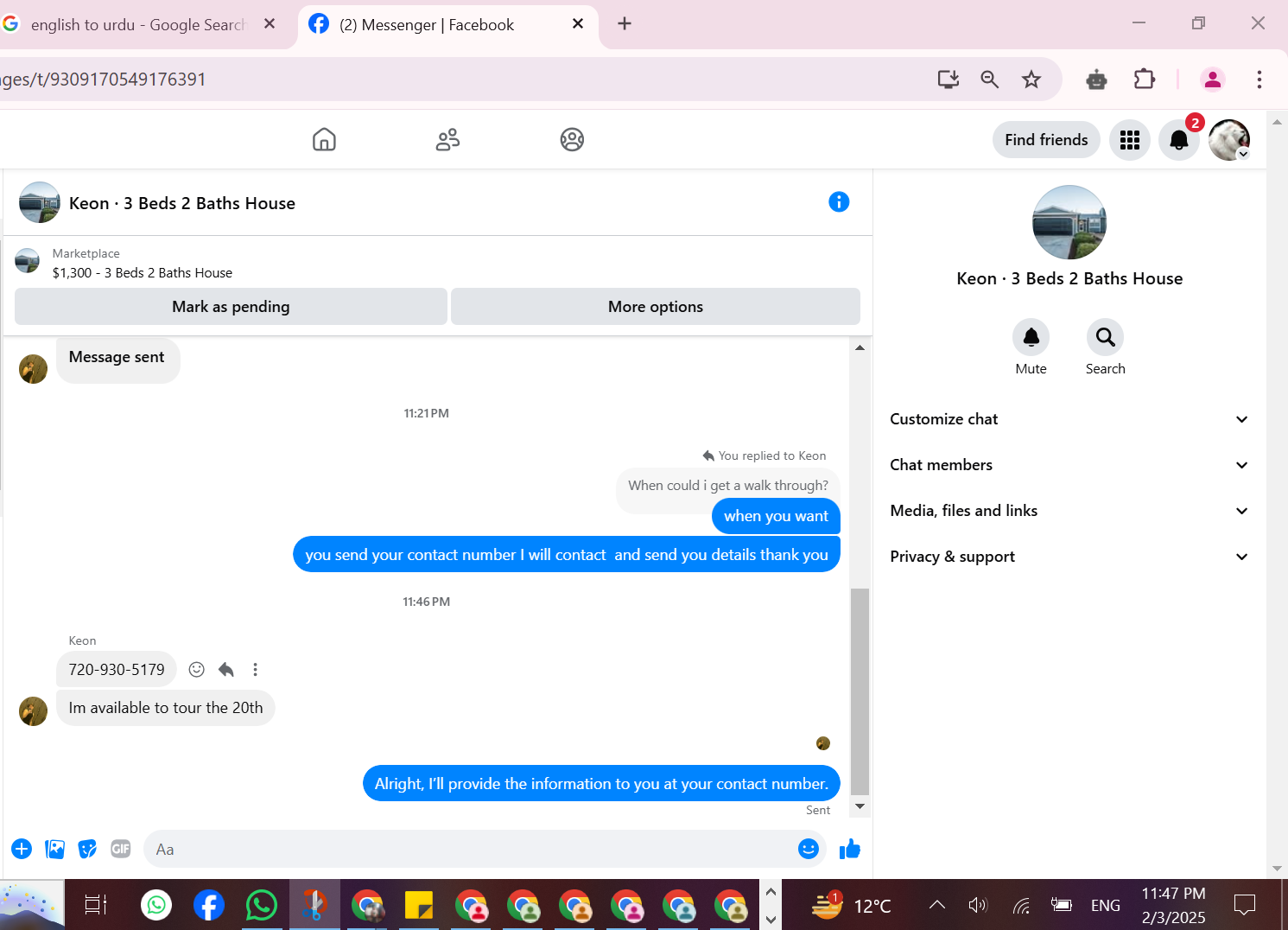Open the Facebook menu grid icon

pos(1130,140)
